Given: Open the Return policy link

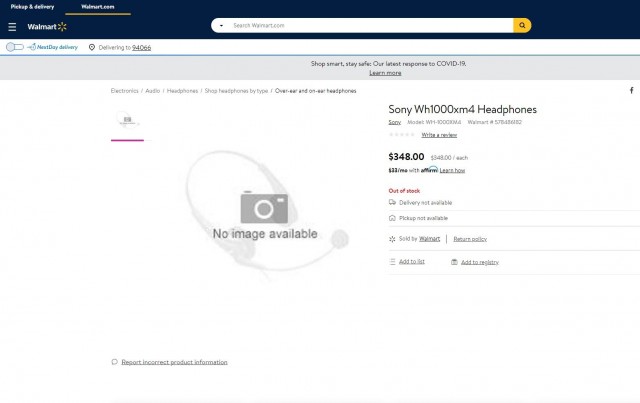Looking at the screenshot, I should click(x=470, y=239).
